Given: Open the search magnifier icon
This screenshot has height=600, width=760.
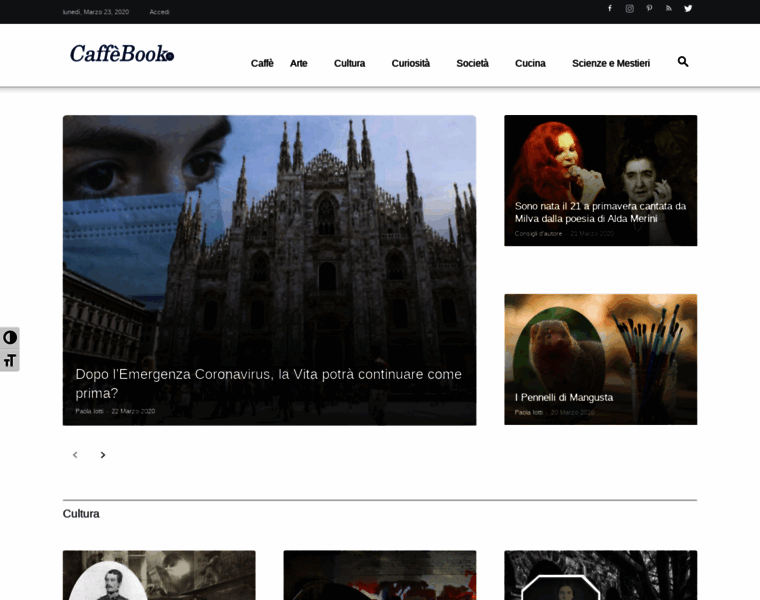Looking at the screenshot, I should click(x=683, y=62).
